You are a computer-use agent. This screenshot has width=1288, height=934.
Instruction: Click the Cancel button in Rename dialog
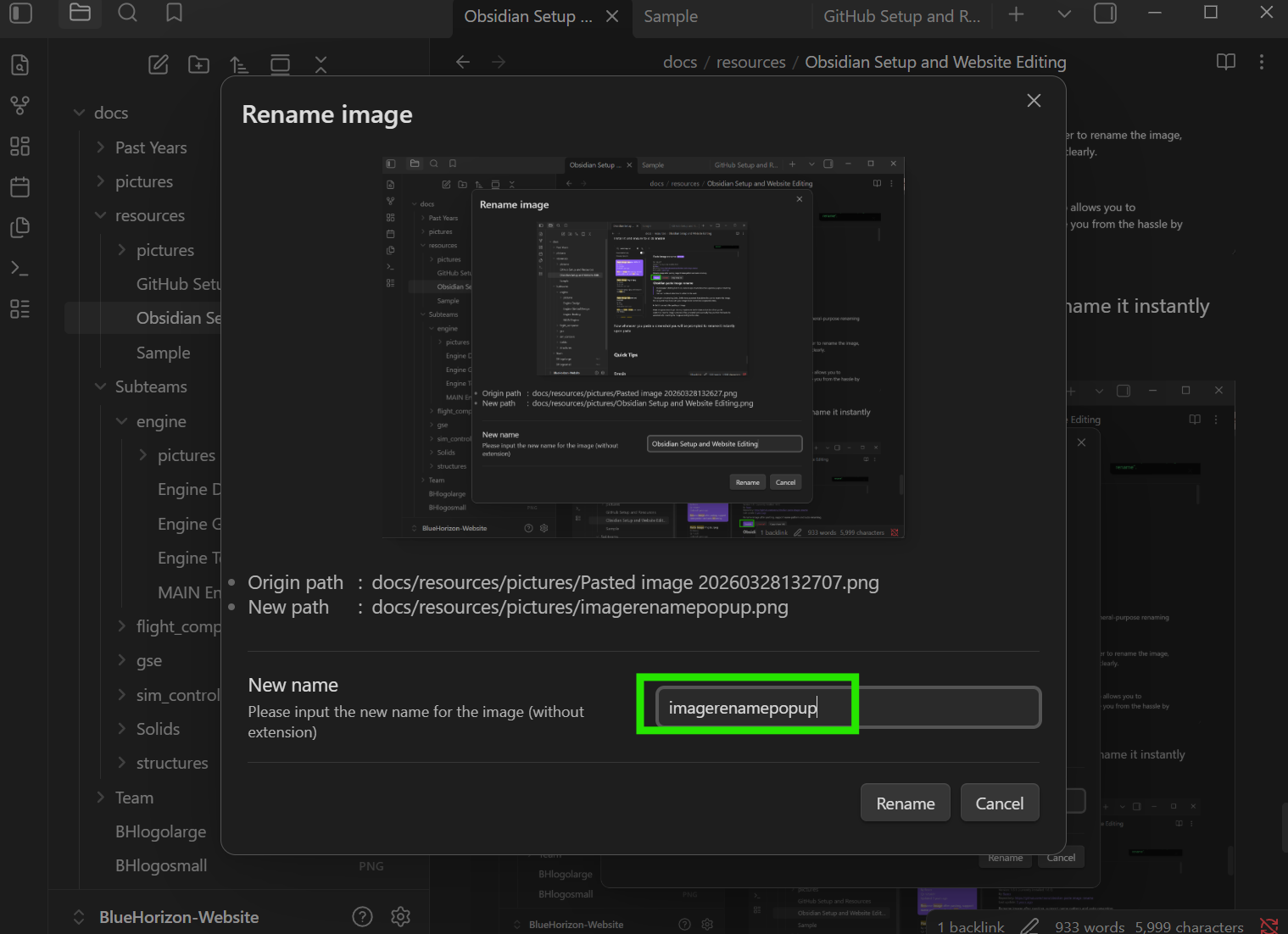tap(1000, 803)
